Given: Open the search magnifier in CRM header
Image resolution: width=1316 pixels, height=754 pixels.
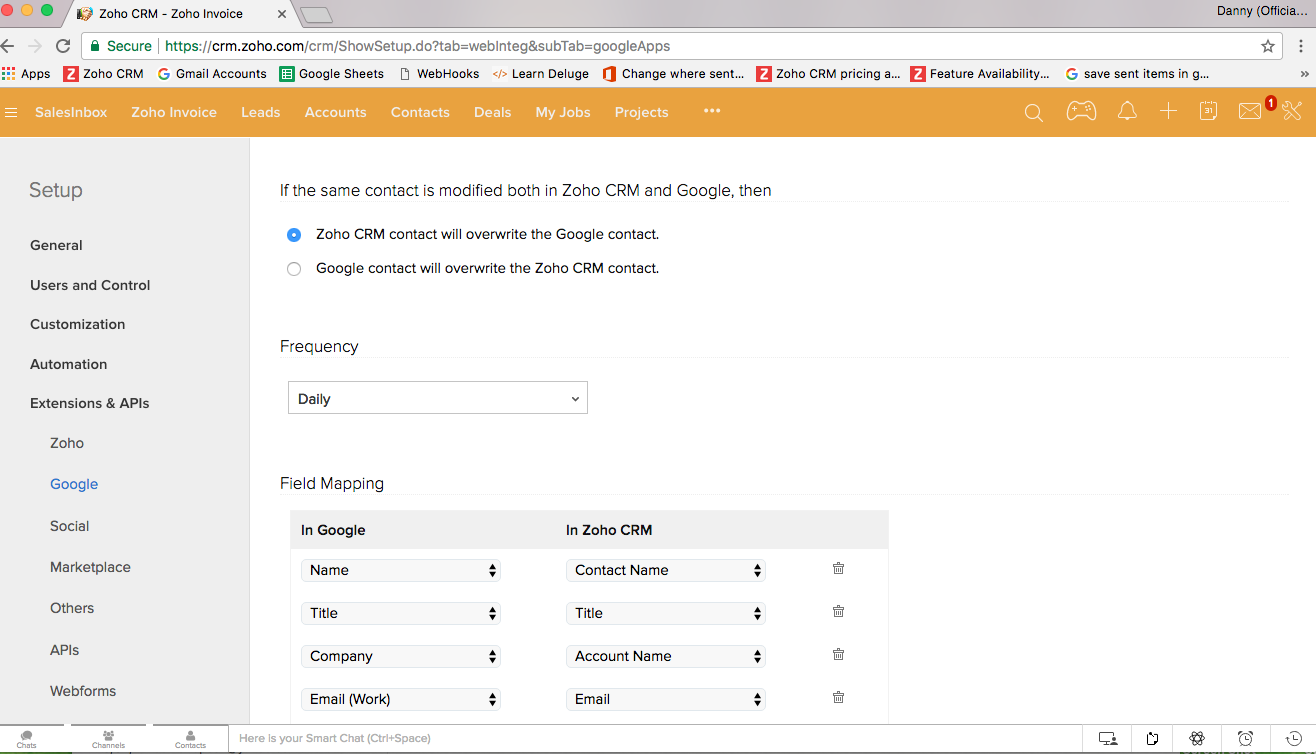Looking at the screenshot, I should click(1034, 113).
